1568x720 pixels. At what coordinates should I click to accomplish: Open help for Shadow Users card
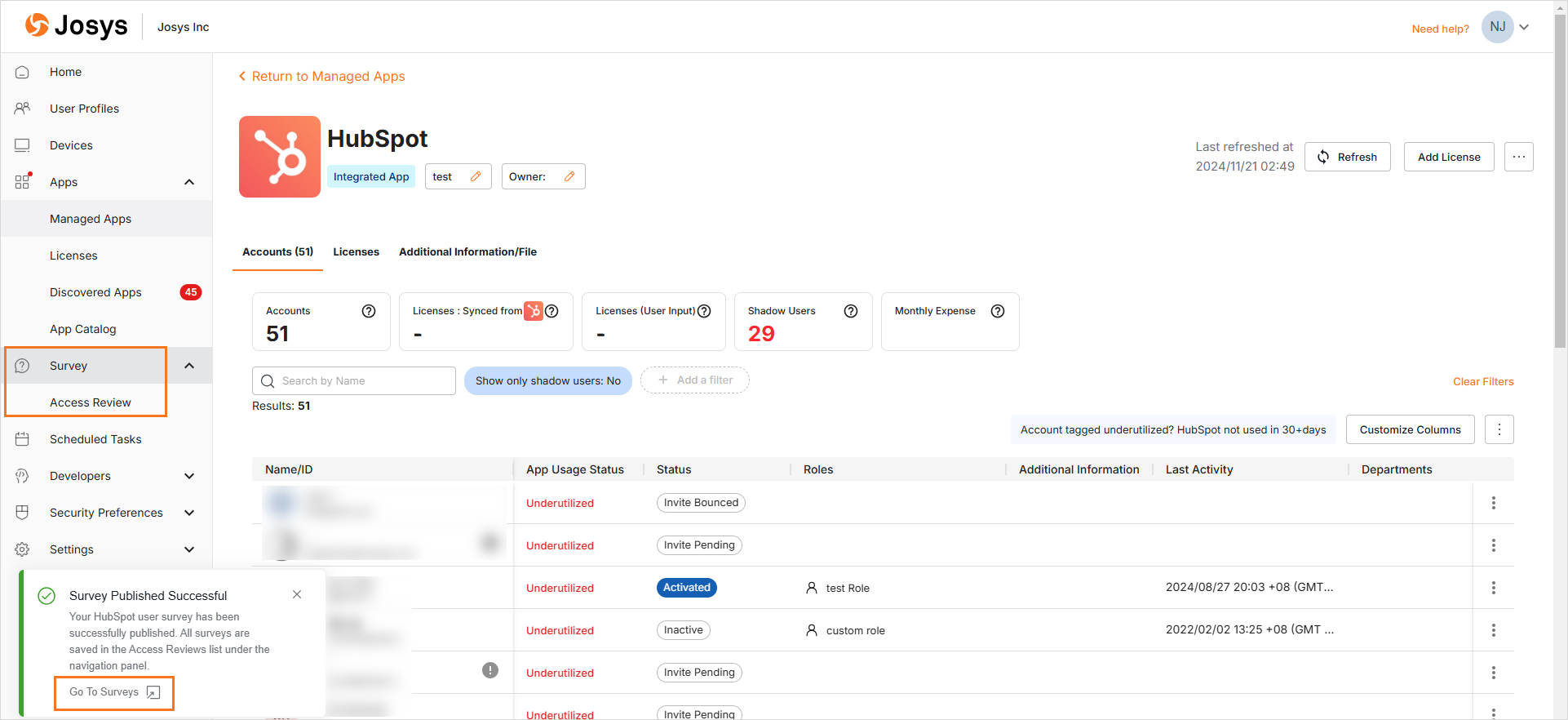pyautogui.click(x=851, y=311)
